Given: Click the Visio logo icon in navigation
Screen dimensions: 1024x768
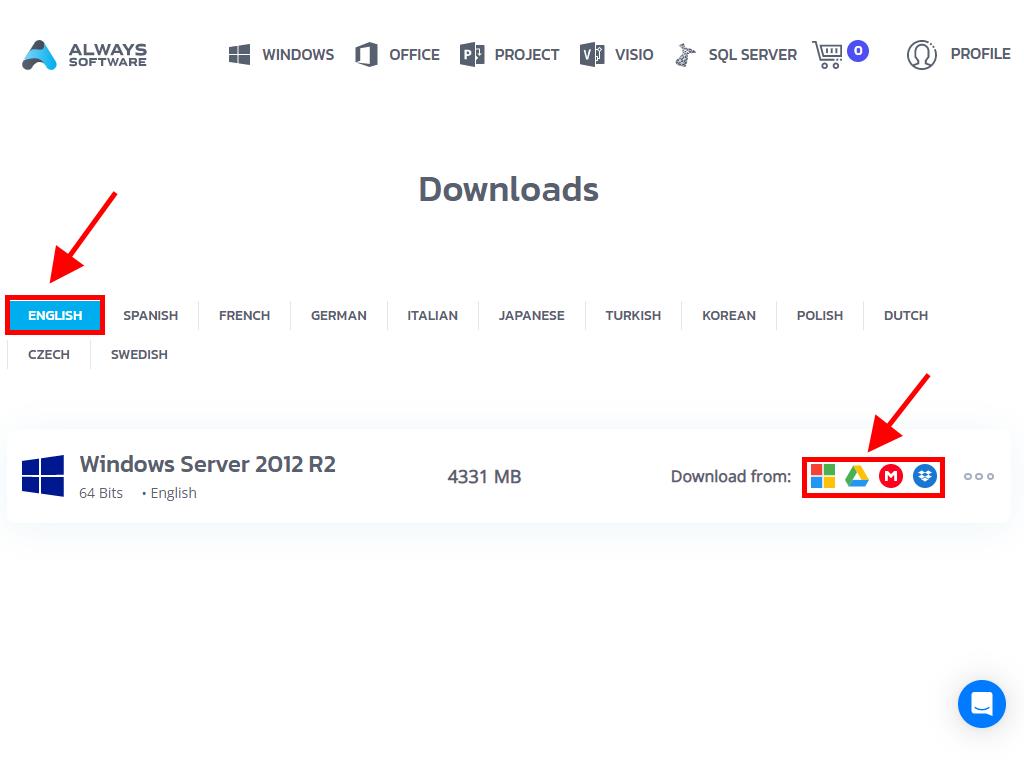Looking at the screenshot, I should coord(592,55).
